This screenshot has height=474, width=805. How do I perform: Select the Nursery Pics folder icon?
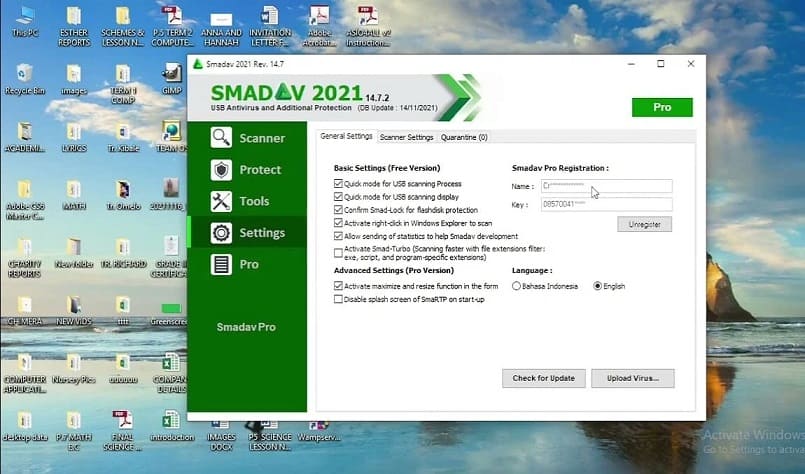(74, 369)
